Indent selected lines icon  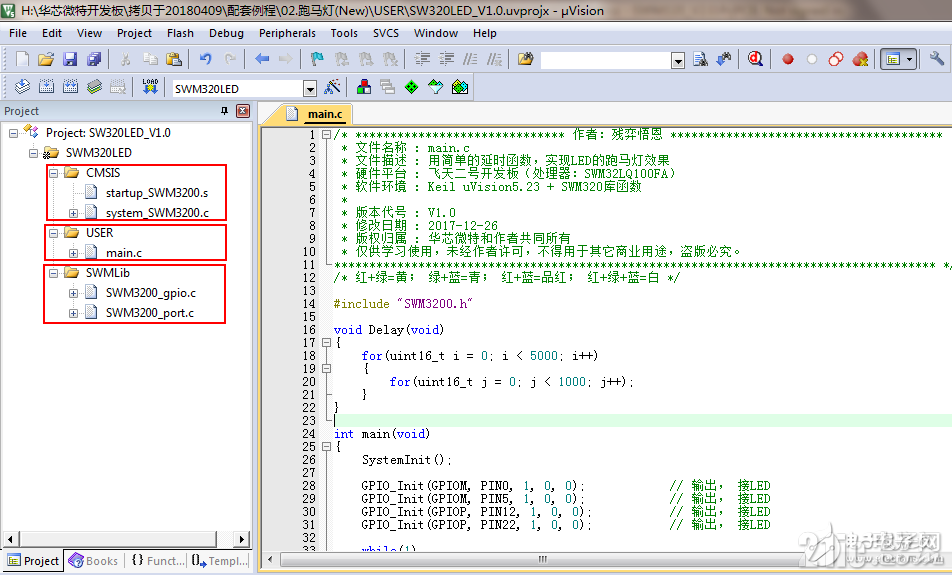coord(422,59)
